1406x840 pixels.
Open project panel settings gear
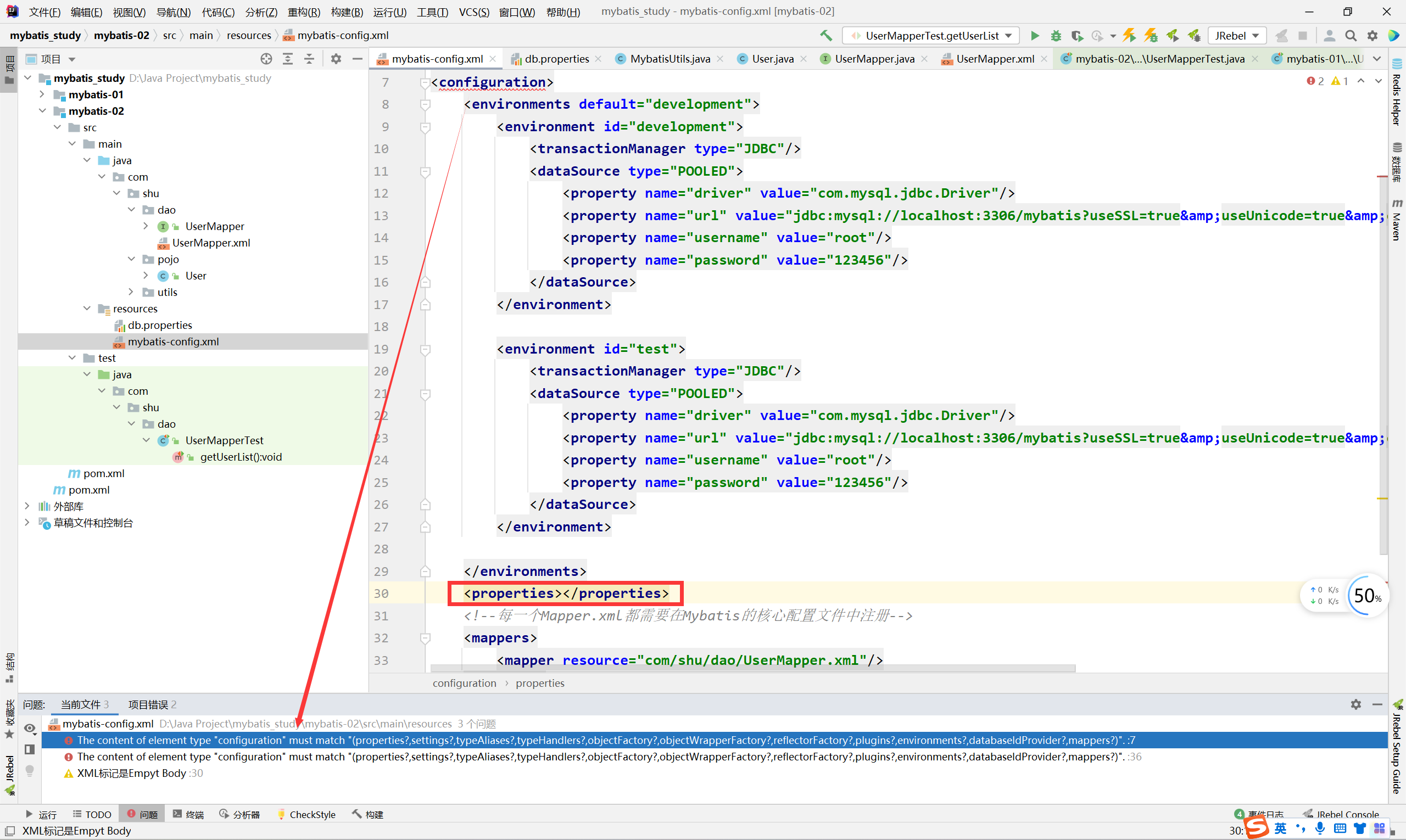pos(336,59)
